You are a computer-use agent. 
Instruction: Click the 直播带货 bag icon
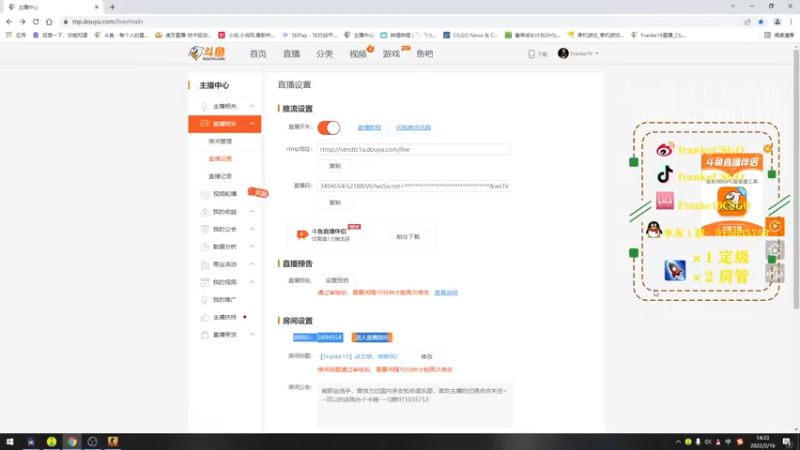pyautogui.click(x=205, y=335)
